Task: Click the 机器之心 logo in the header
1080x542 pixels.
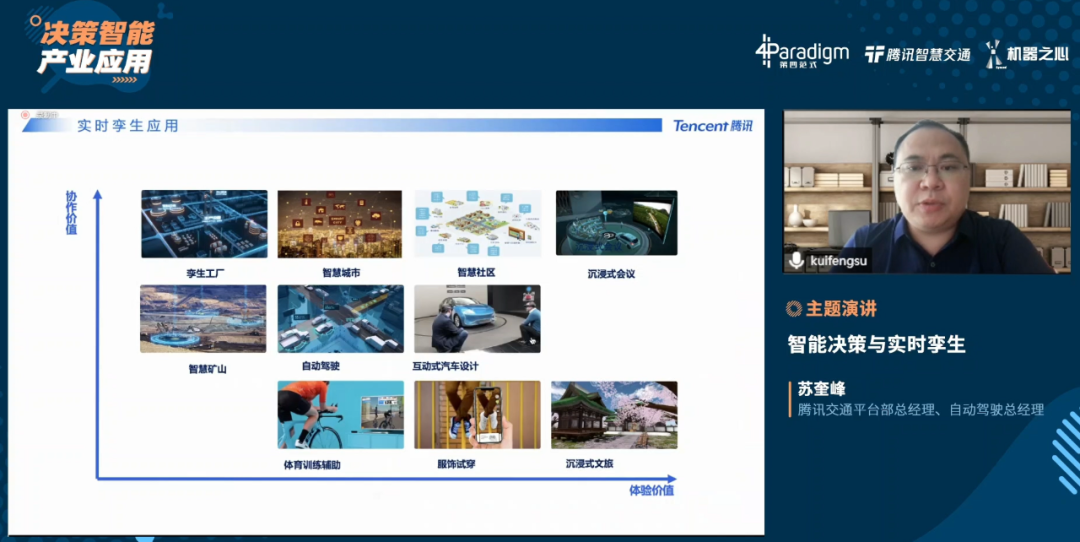Action: [1026, 54]
